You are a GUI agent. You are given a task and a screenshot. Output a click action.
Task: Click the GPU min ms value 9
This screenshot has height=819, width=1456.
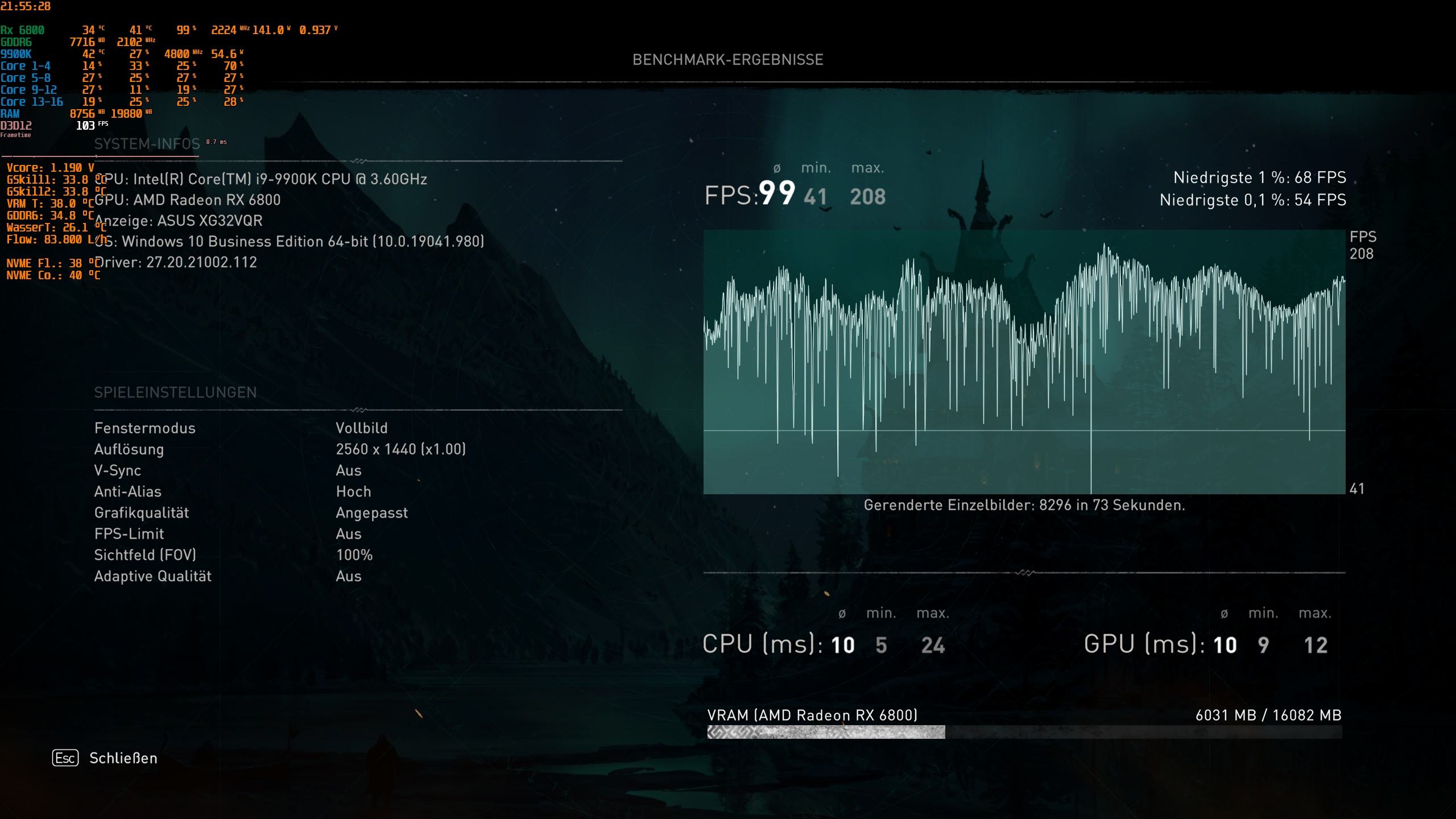coord(1263,646)
